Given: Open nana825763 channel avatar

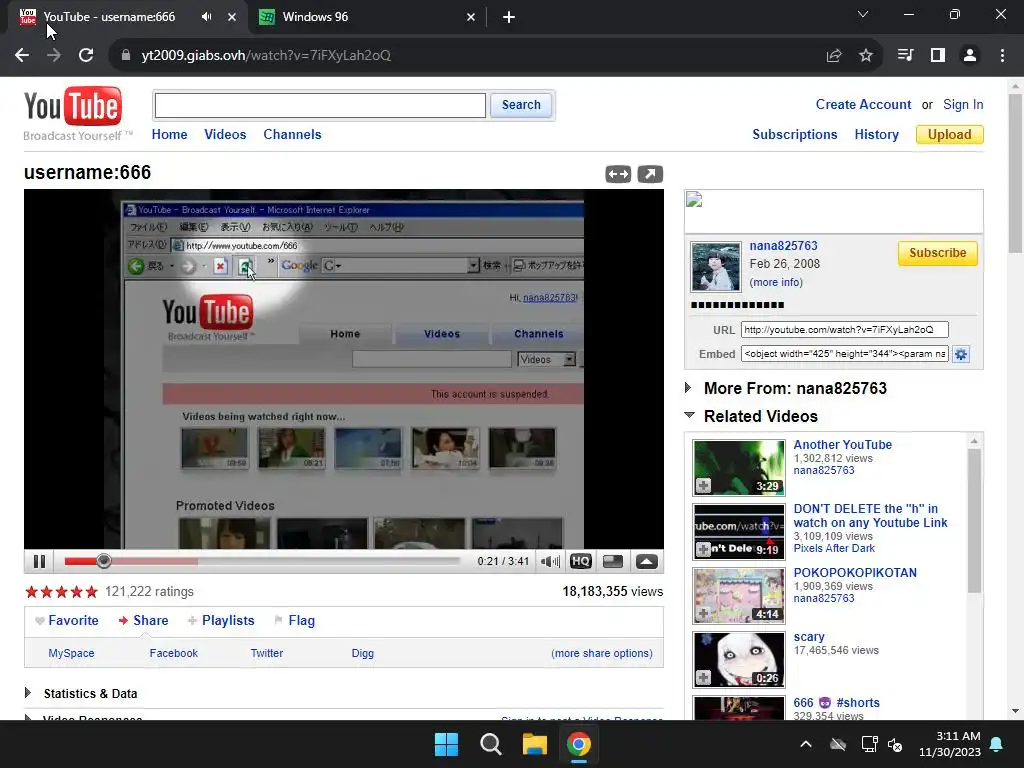Looking at the screenshot, I should (716, 266).
